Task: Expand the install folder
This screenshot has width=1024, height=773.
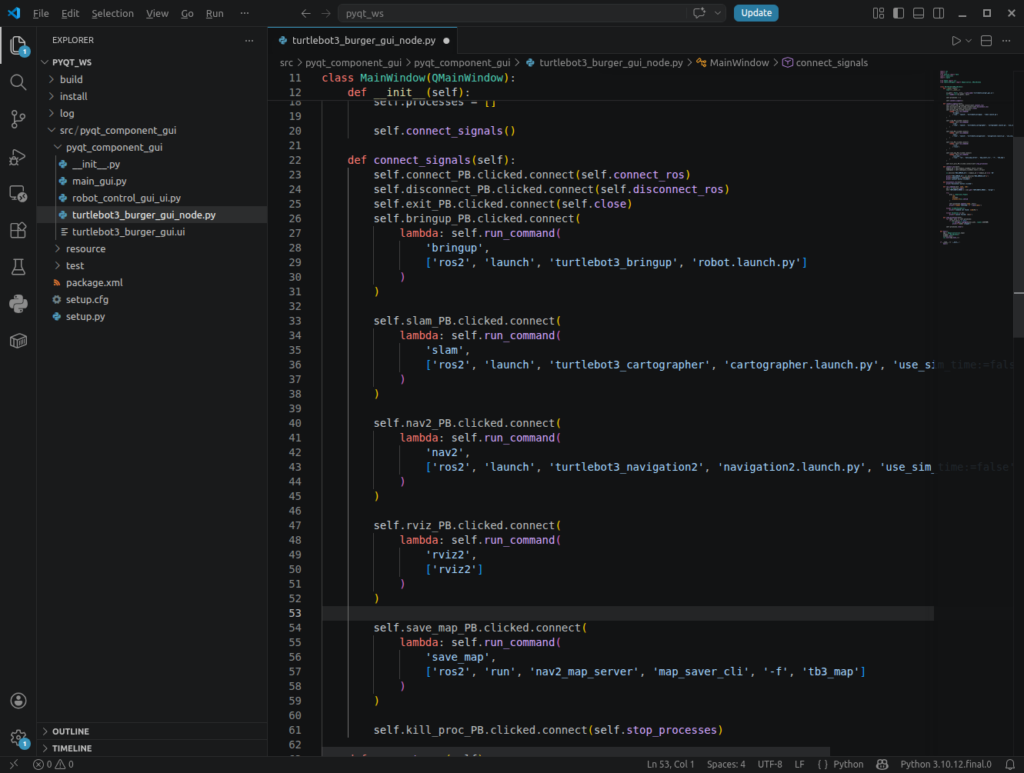Action: point(153,96)
